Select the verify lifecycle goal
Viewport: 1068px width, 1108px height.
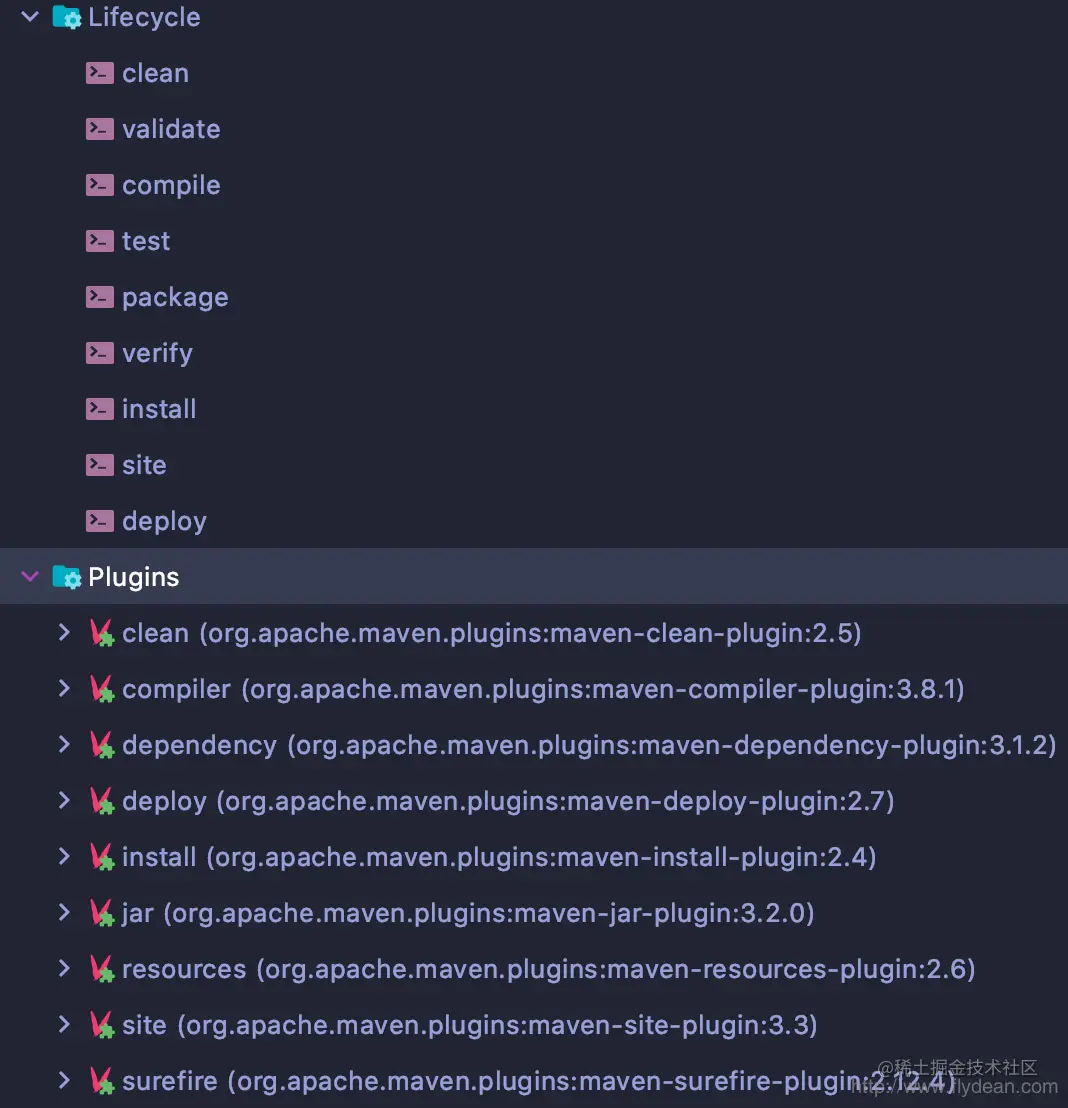pyautogui.click(x=157, y=353)
